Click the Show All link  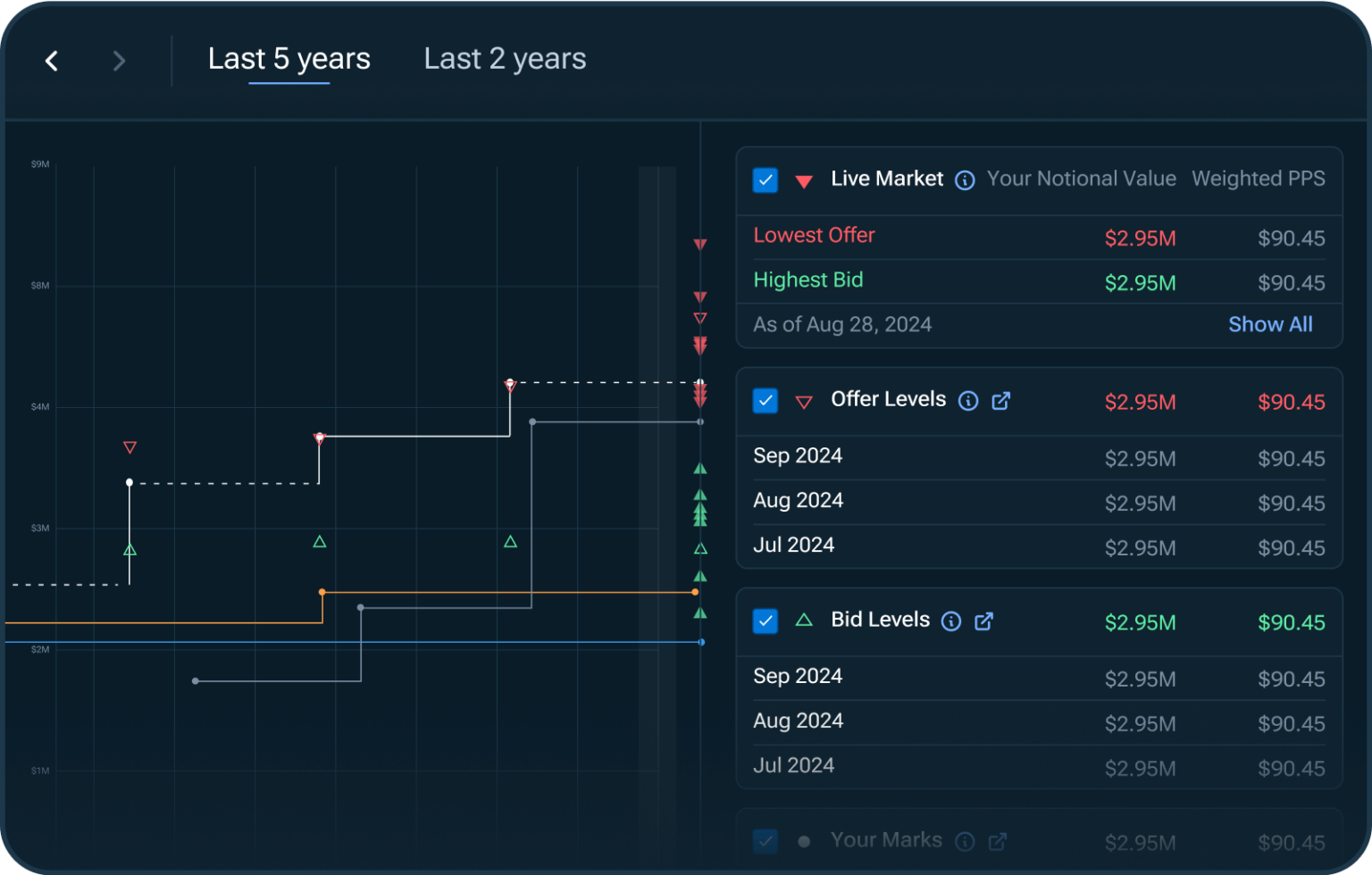(1270, 324)
